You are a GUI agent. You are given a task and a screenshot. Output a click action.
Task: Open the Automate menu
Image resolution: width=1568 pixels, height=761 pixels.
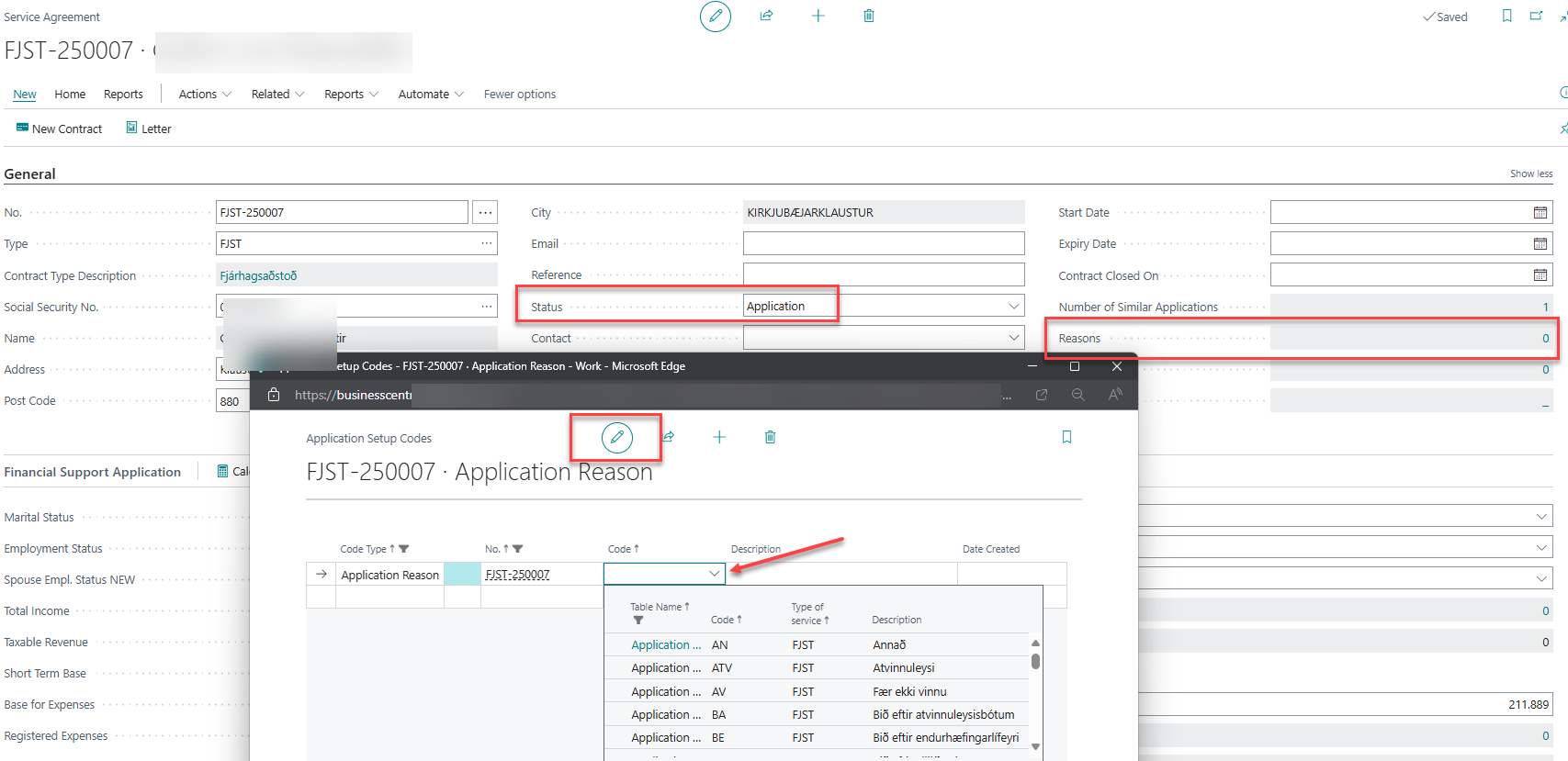click(x=431, y=95)
